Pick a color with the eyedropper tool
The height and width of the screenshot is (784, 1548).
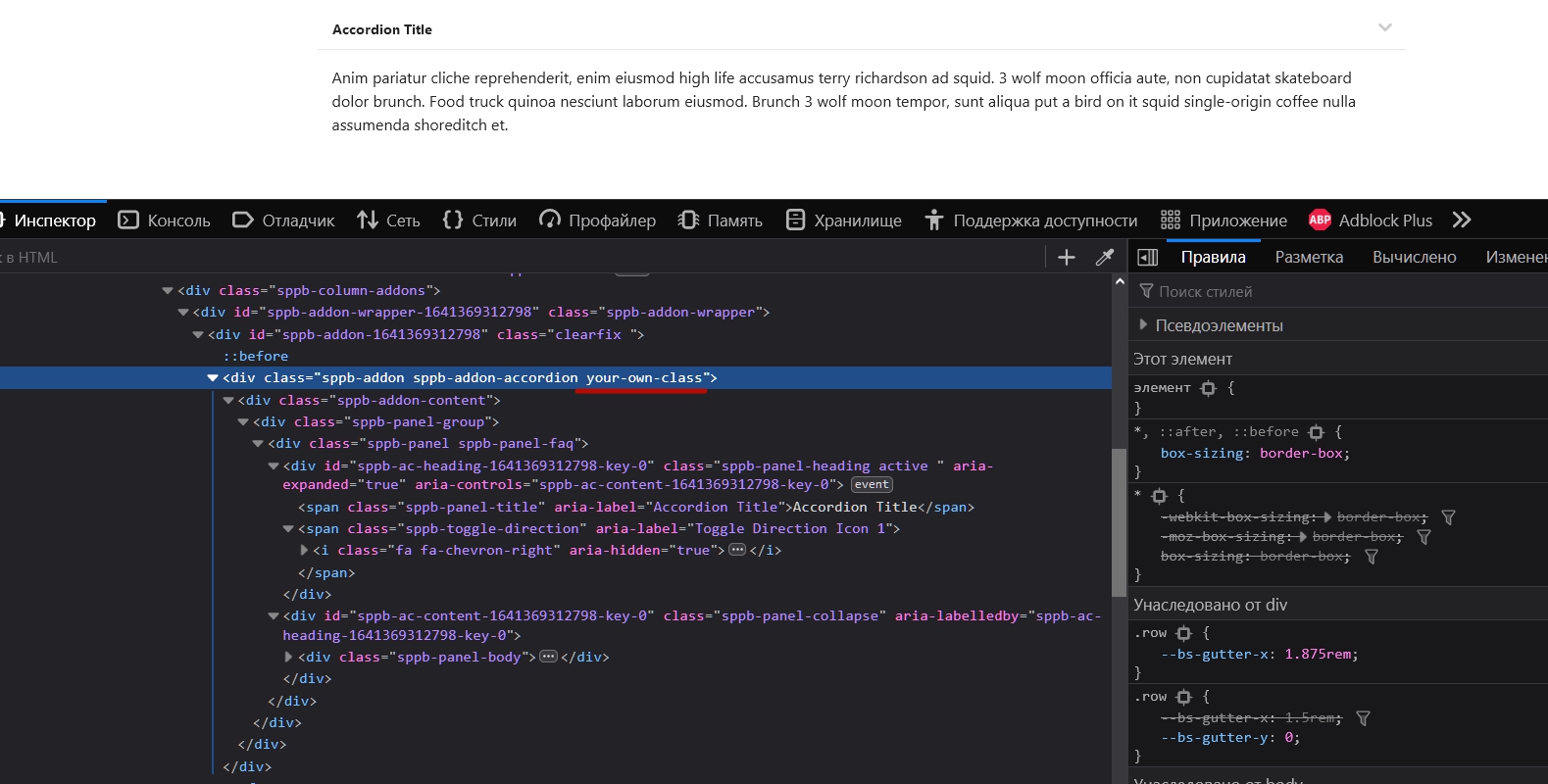pyautogui.click(x=1105, y=257)
